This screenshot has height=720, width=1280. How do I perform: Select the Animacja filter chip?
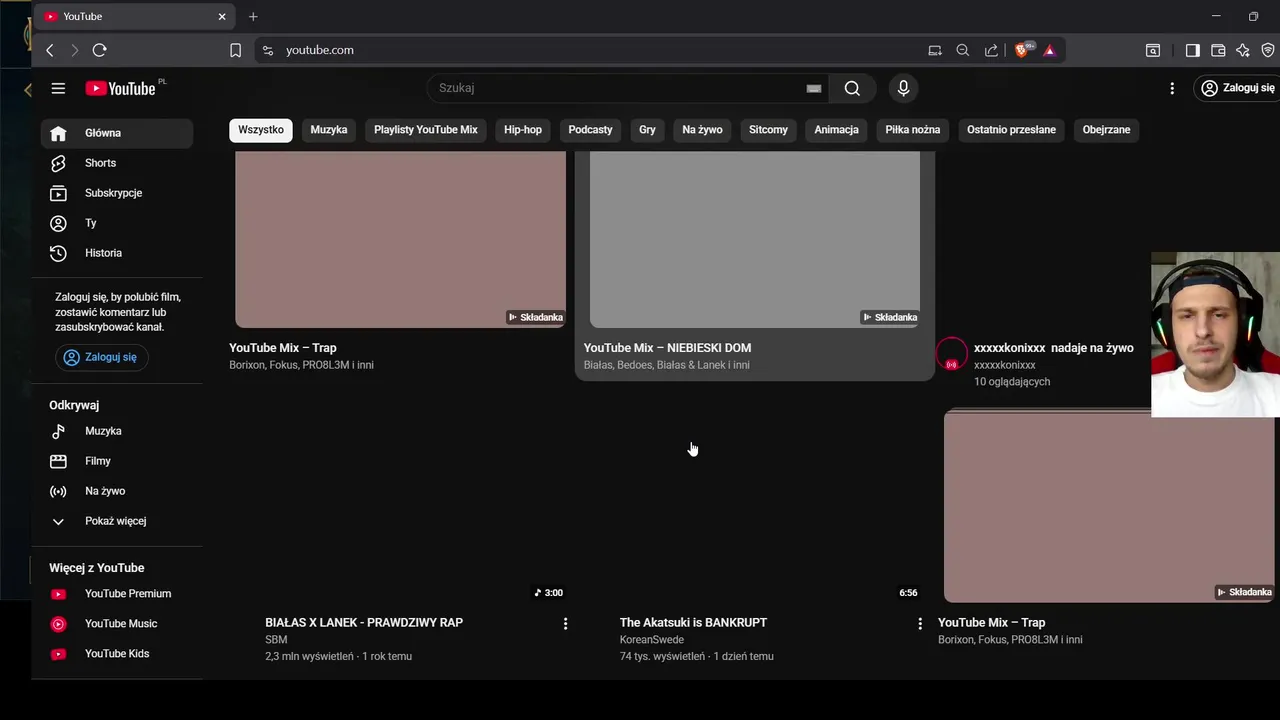[x=836, y=130]
